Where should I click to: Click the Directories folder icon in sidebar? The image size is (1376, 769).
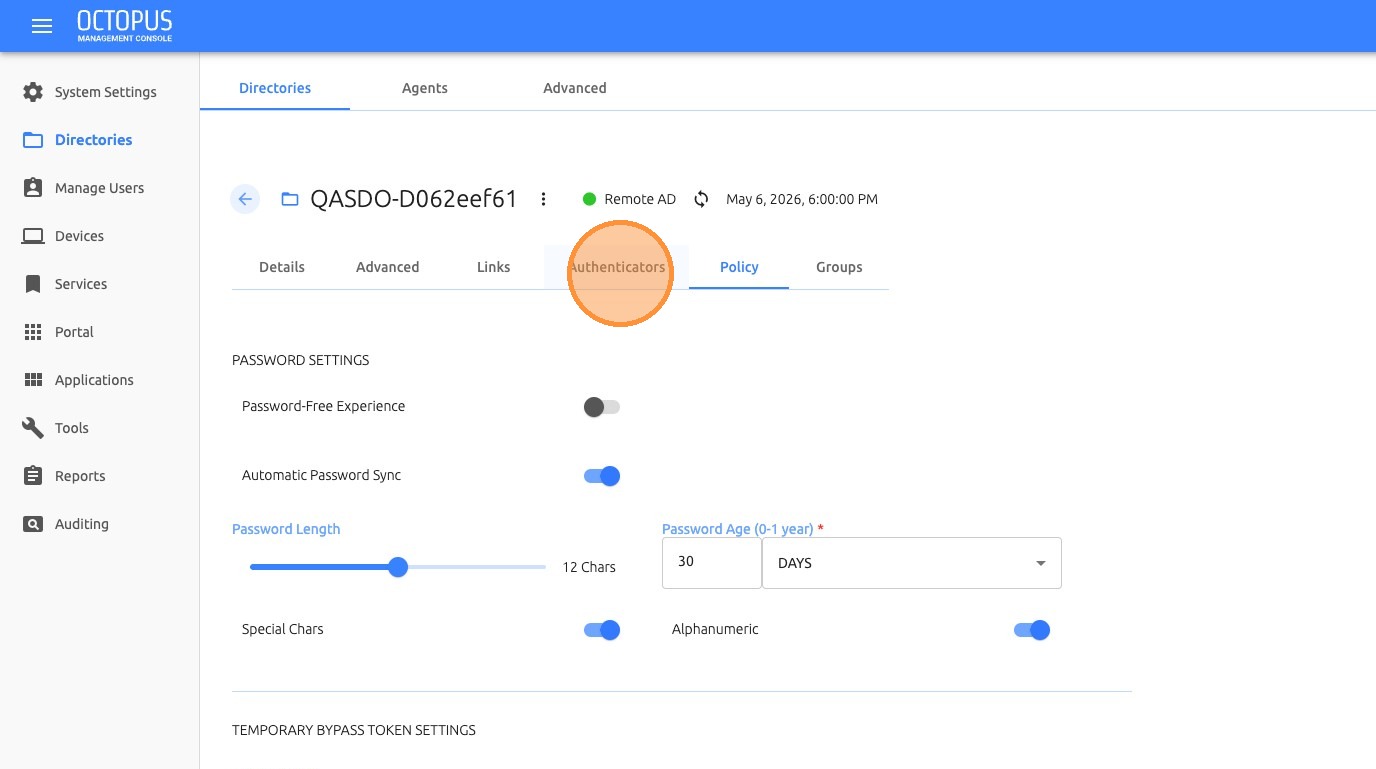point(33,140)
